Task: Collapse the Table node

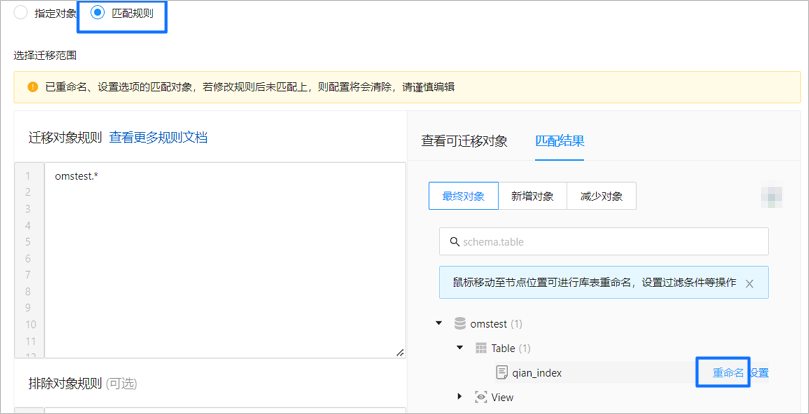Action: pos(460,348)
